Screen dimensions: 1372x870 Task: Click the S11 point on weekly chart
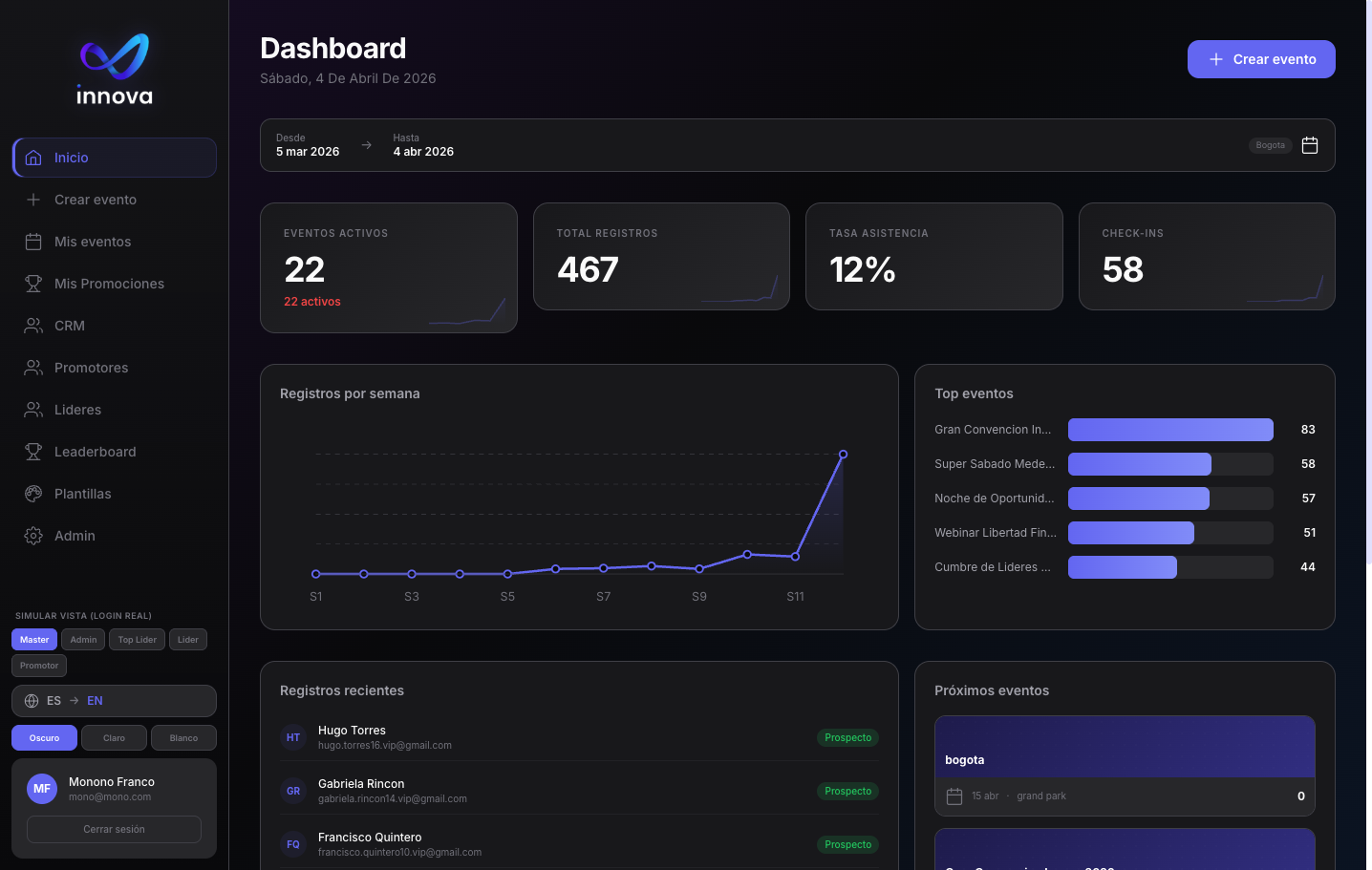[x=795, y=556]
